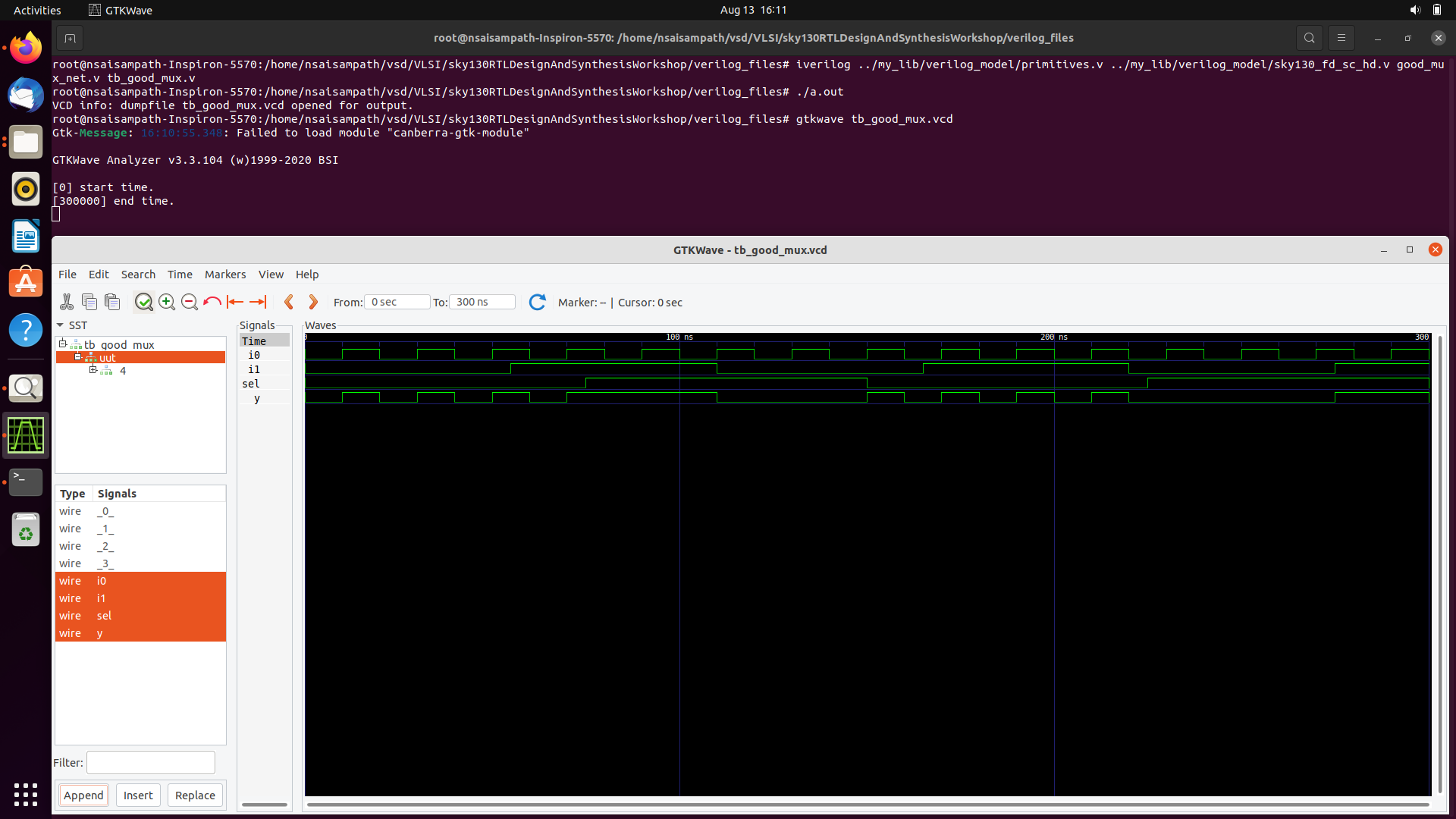Collapse the tb_good_mux tree node
Screen dimensions: 1456x819
[63, 344]
